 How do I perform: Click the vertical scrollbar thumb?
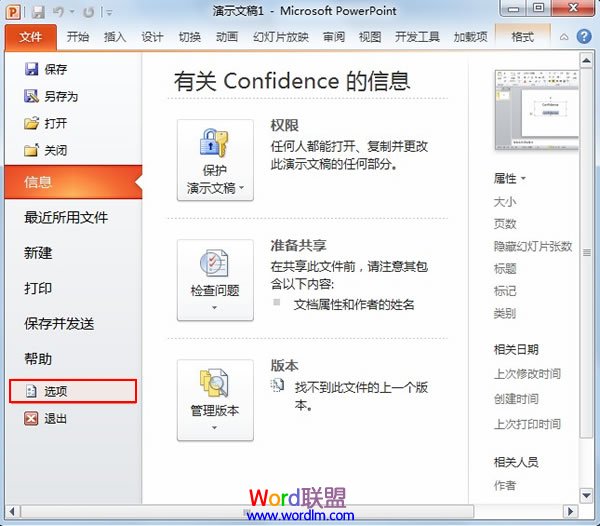[x=587, y=253]
